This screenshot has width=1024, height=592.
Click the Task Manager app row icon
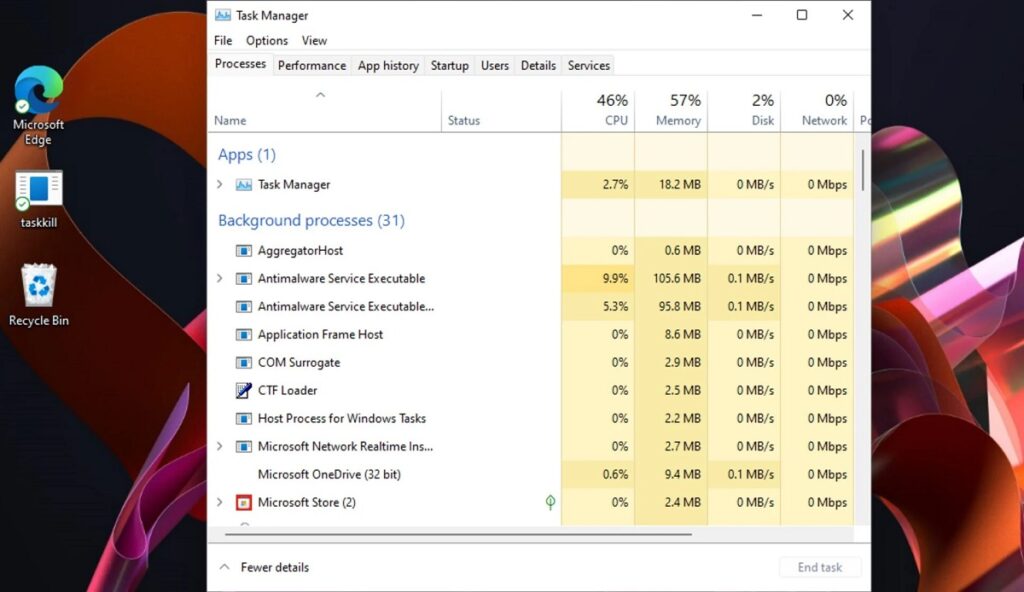(x=244, y=185)
